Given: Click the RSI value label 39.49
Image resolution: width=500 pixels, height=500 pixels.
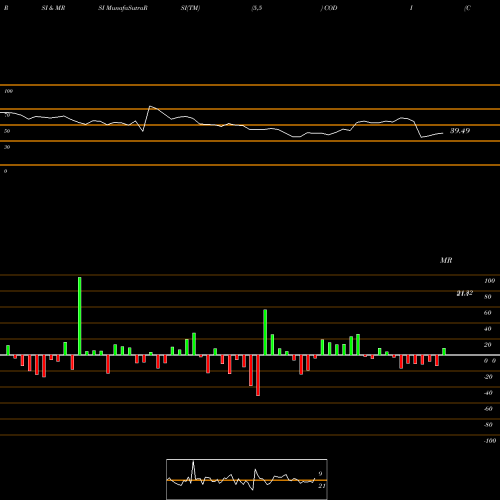Looking at the screenshot, I should (460, 131).
